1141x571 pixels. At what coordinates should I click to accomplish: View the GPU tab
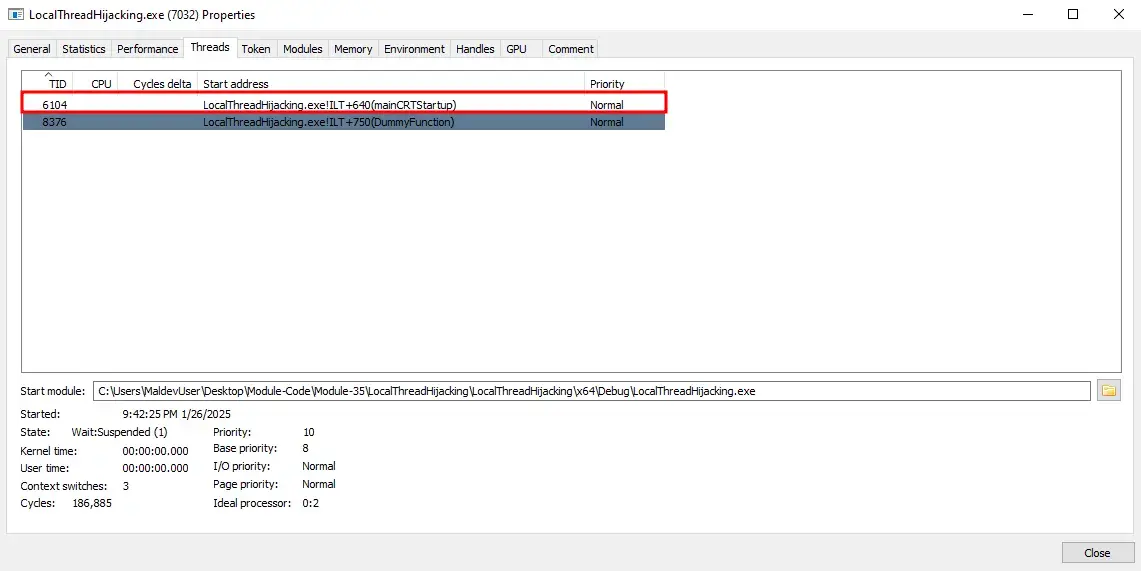(x=516, y=49)
